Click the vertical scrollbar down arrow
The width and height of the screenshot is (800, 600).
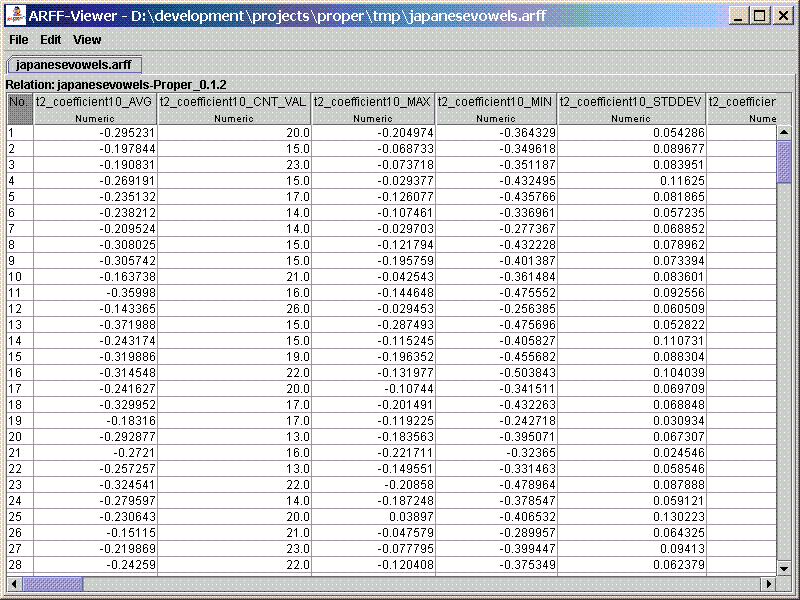(784, 567)
